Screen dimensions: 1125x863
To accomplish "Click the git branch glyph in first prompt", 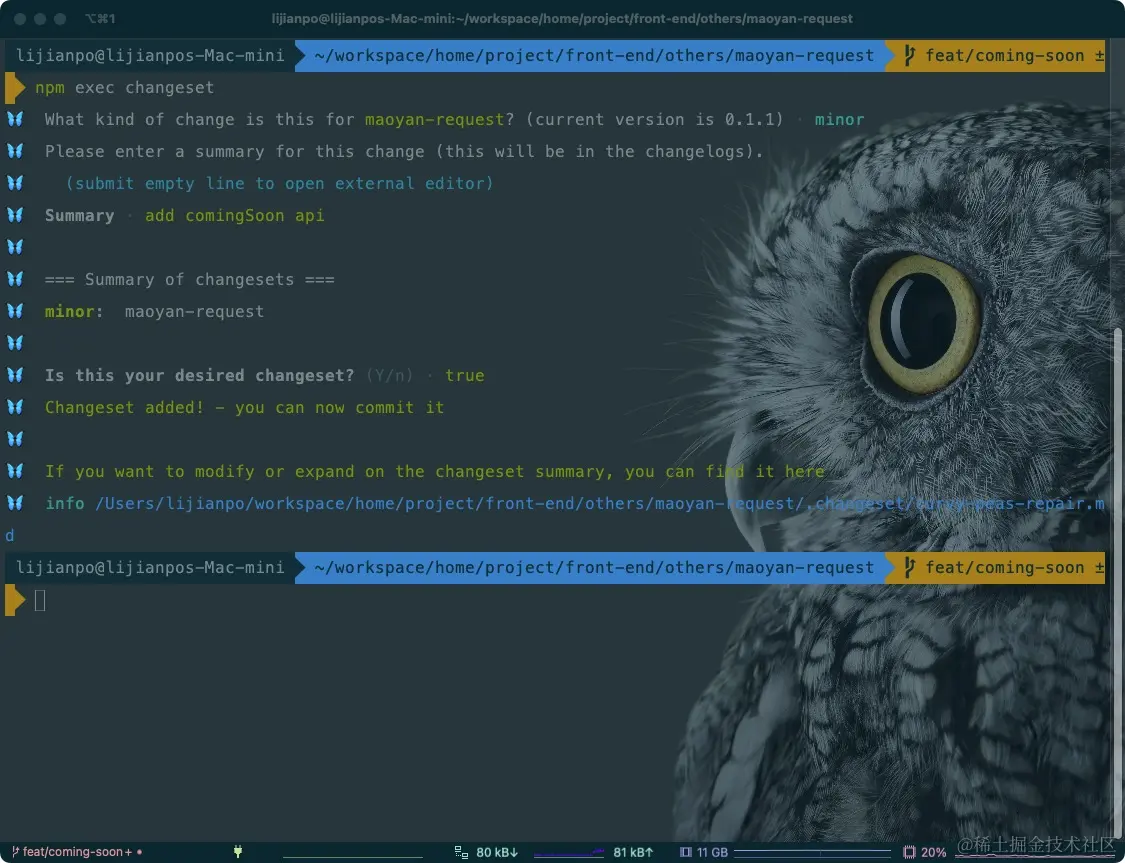I will 909,55.
